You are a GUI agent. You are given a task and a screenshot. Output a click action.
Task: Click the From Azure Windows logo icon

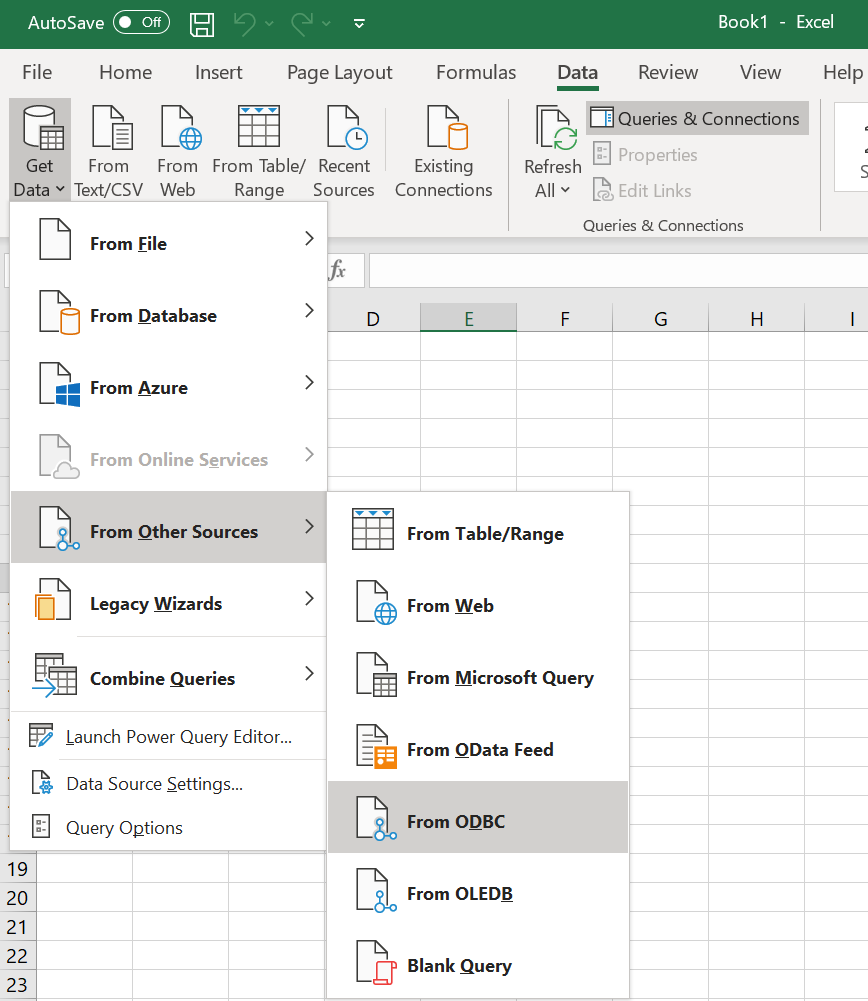(68, 395)
